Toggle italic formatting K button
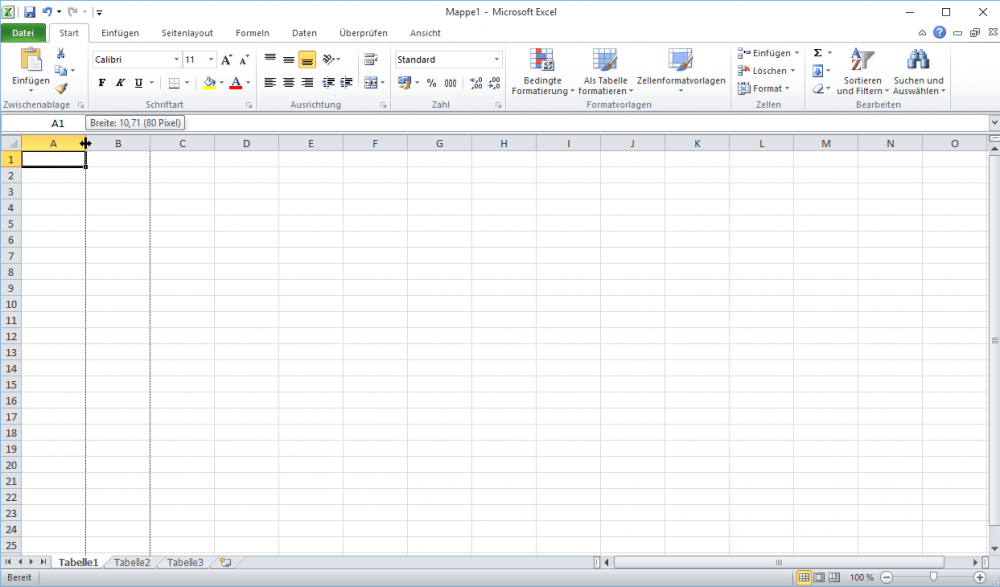The image size is (1000, 587). (120, 82)
